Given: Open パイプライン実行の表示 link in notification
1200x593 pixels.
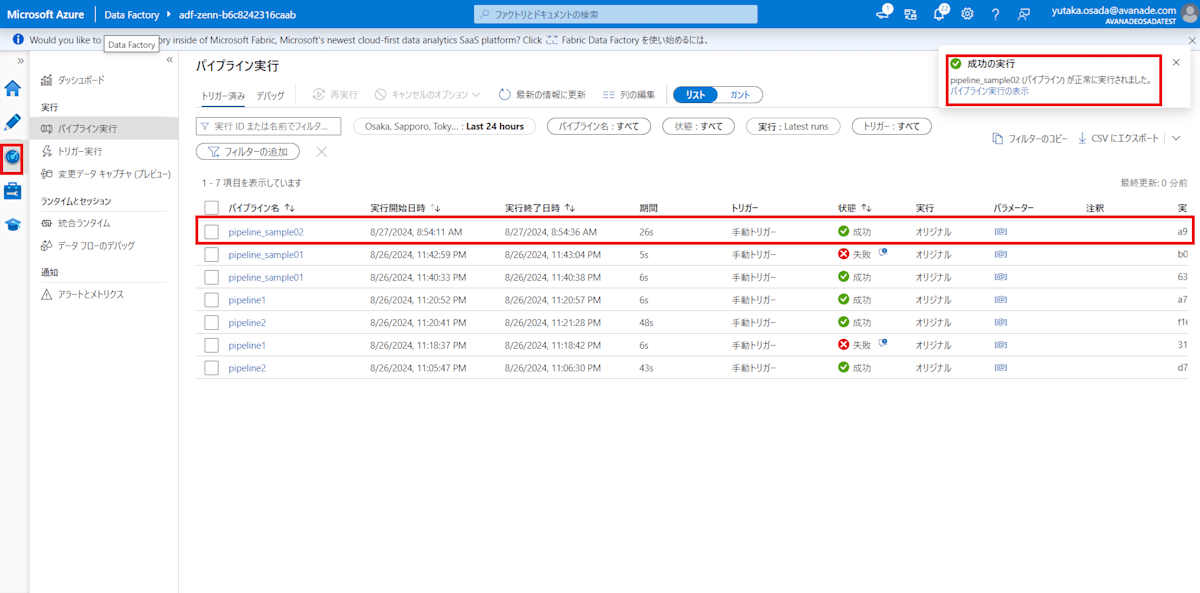Looking at the screenshot, I should tap(989, 91).
